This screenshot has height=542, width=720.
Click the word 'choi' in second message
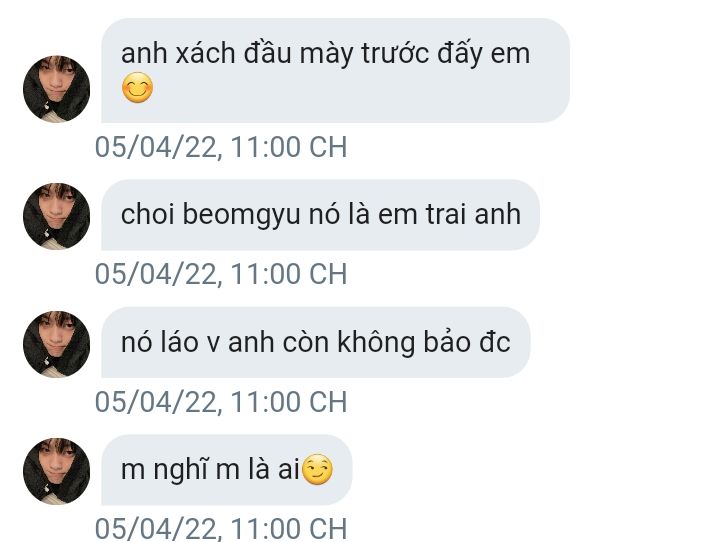click(147, 215)
